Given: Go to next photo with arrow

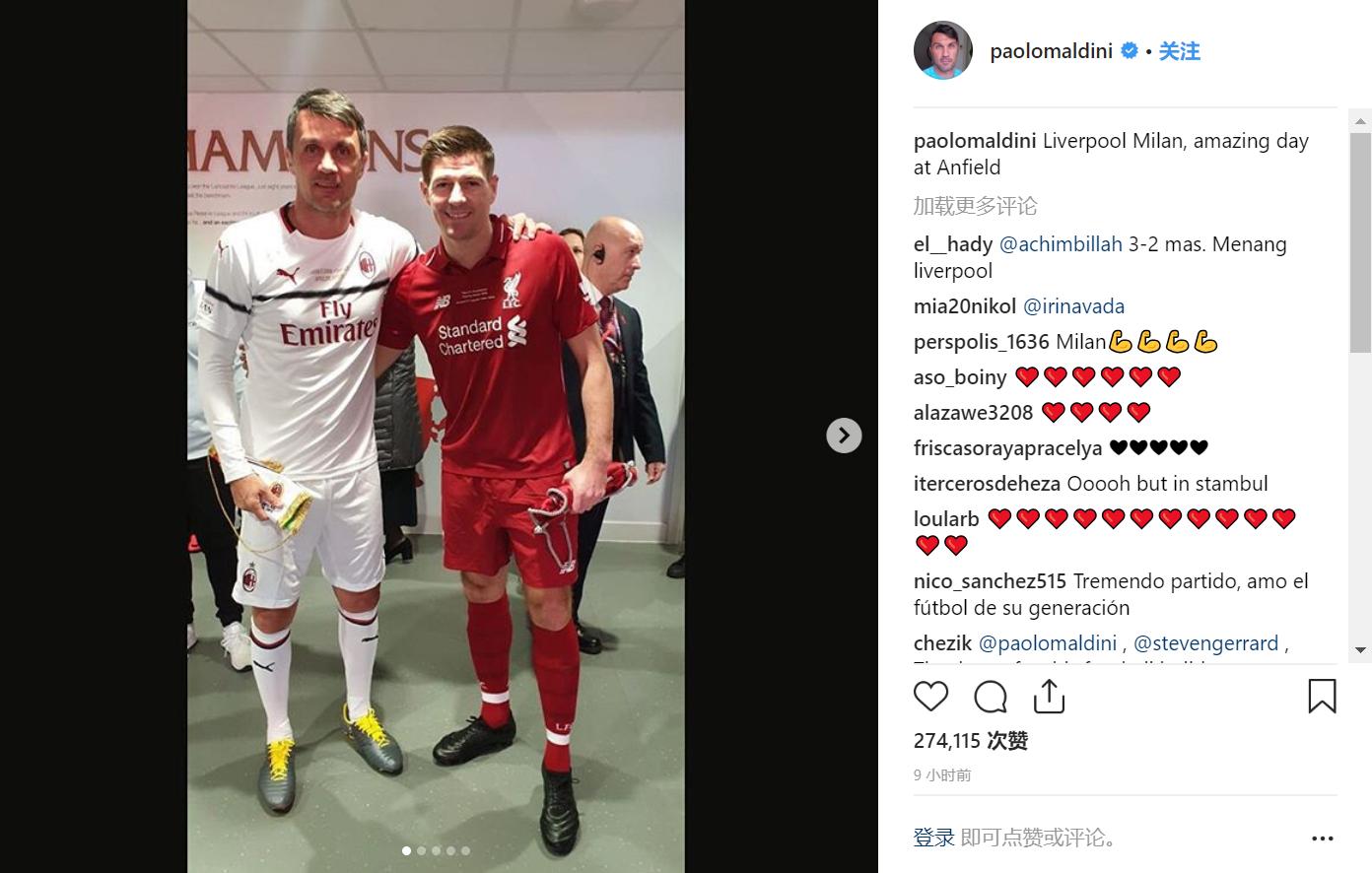Looking at the screenshot, I should 844,436.
